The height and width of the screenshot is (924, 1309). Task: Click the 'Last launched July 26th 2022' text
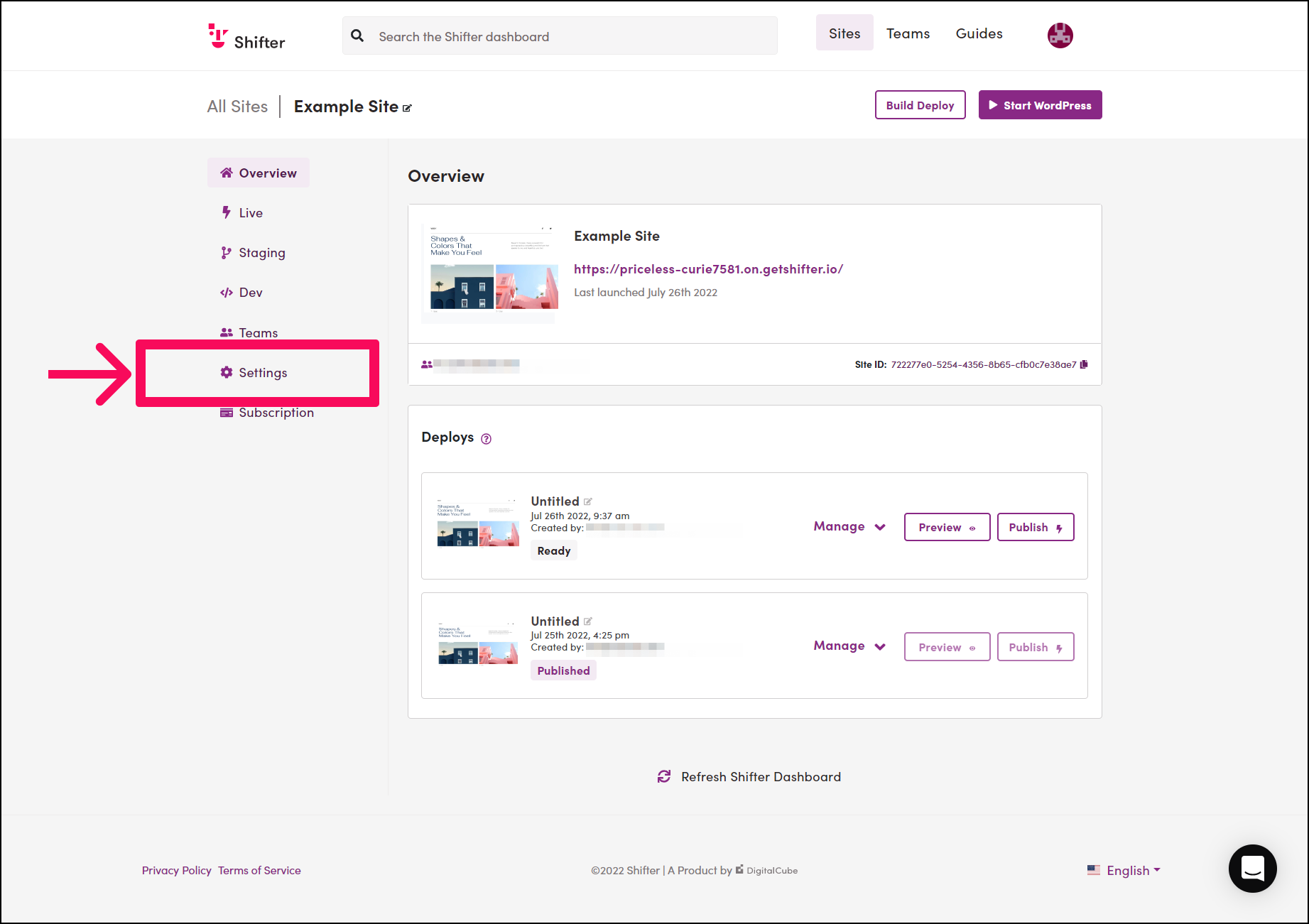tap(646, 293)
